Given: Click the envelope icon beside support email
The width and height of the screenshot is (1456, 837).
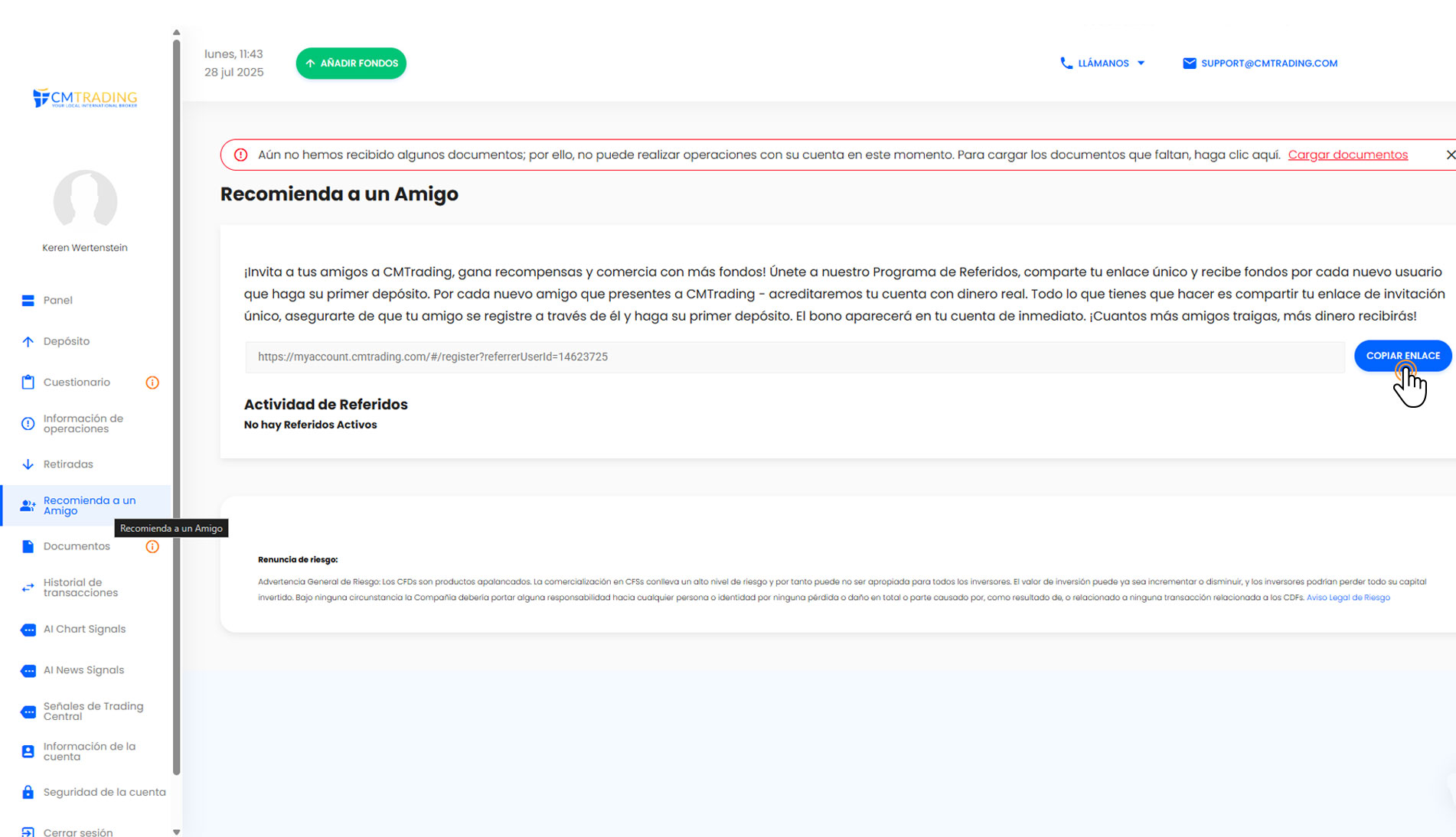Looking at the screenshot, I should (x=1189, y=64).
